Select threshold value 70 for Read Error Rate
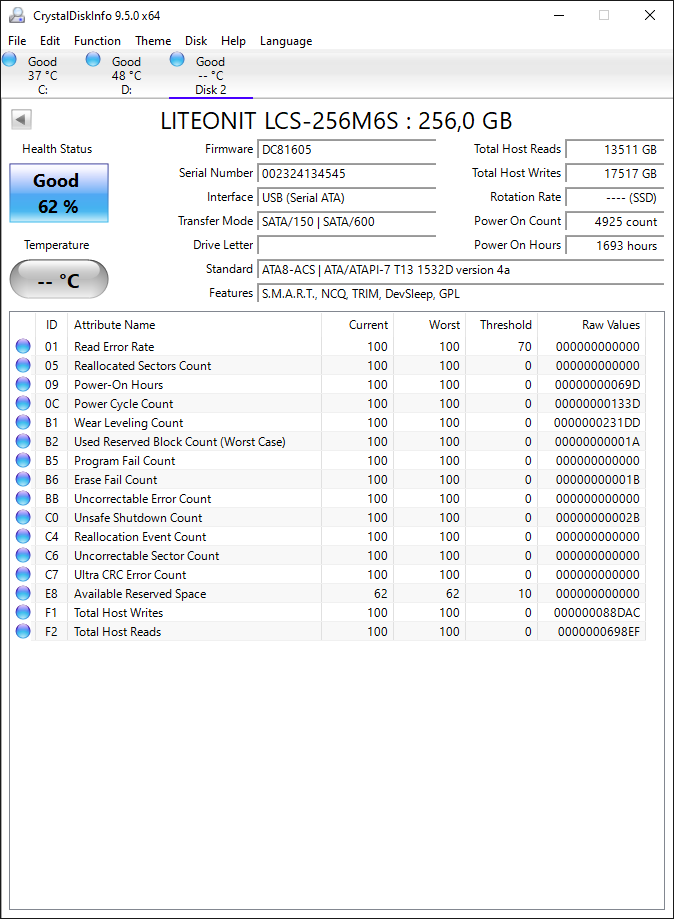Screen dimensions: 674x919 525,346
